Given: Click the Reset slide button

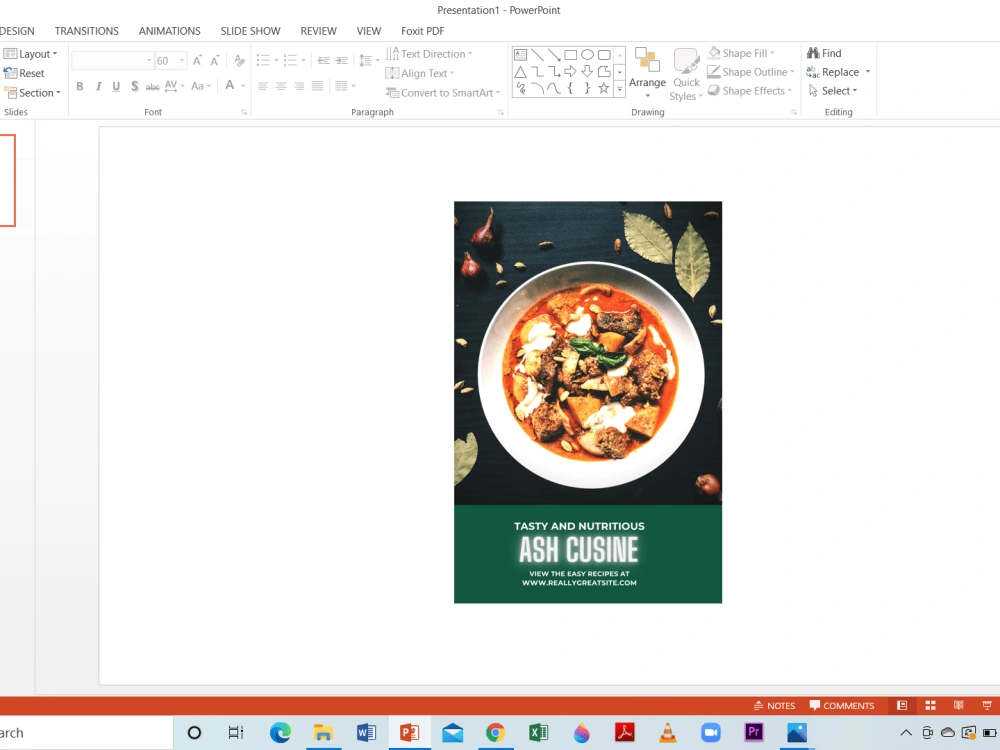Looking at the screenshot, I should (24, 73).
